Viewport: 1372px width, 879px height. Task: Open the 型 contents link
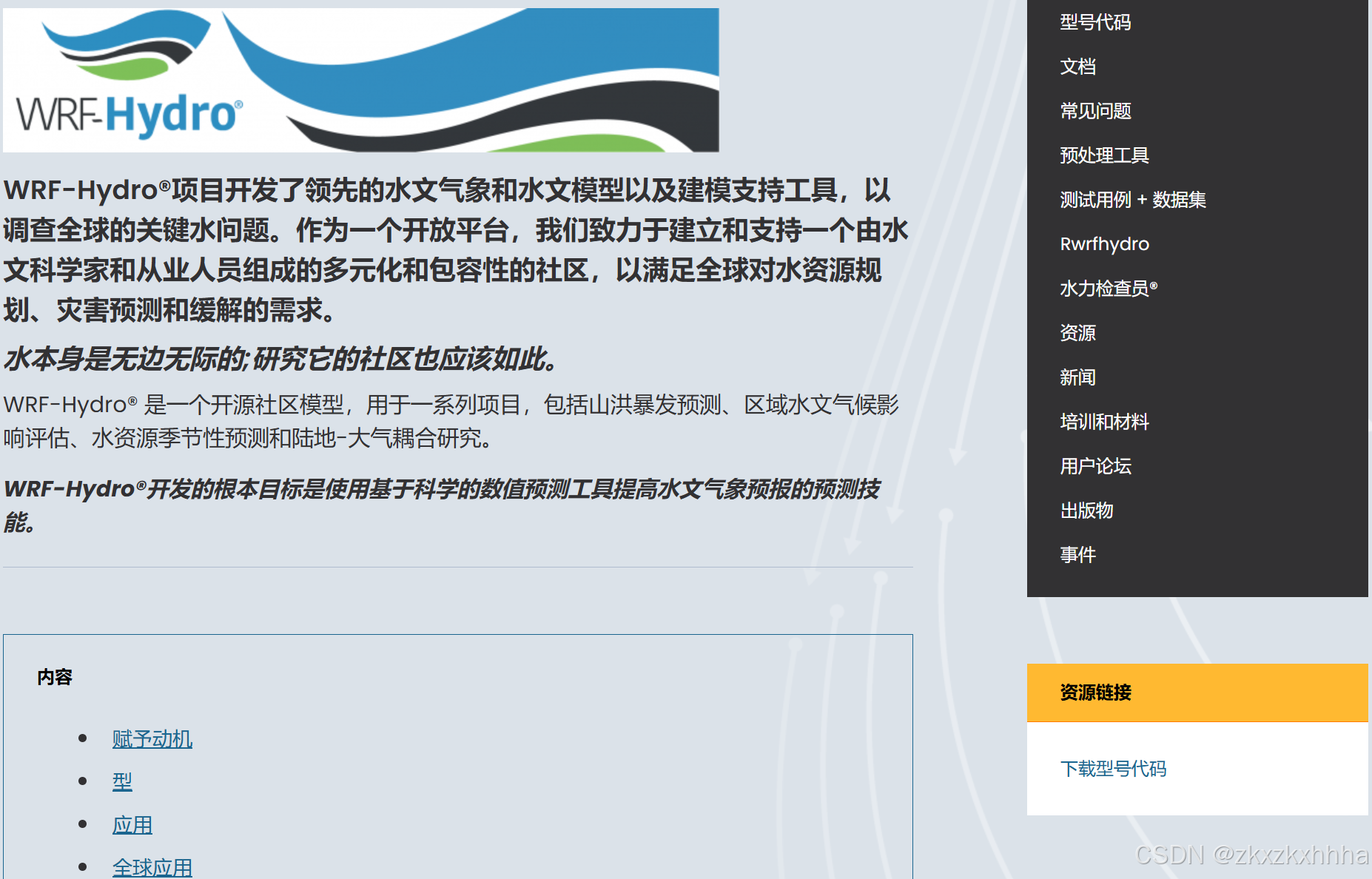click(122, 782)
